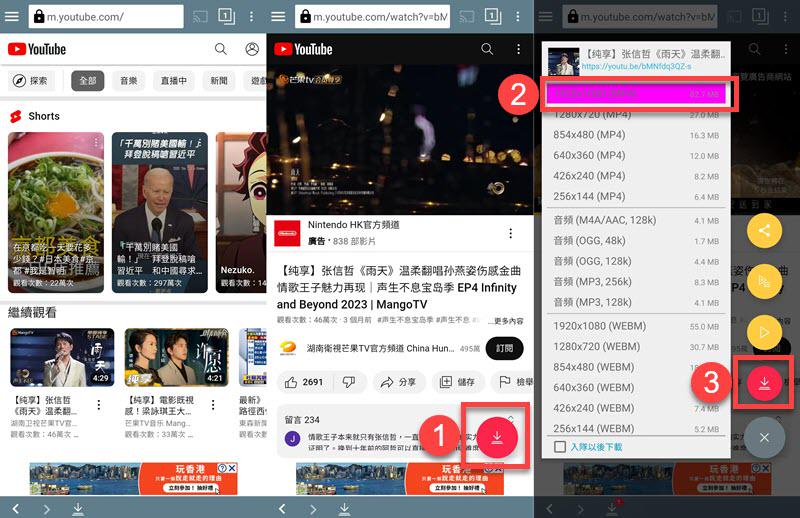Subscribe with the 訂閱 button

505,349
